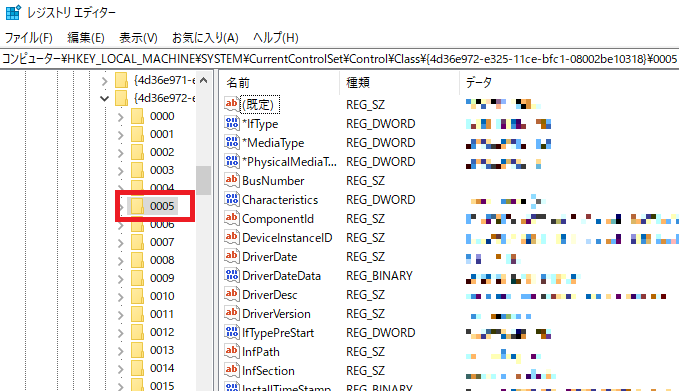Open the お気に入り(A) menu
The image size is (679, 391).
(x=205, y=38)
